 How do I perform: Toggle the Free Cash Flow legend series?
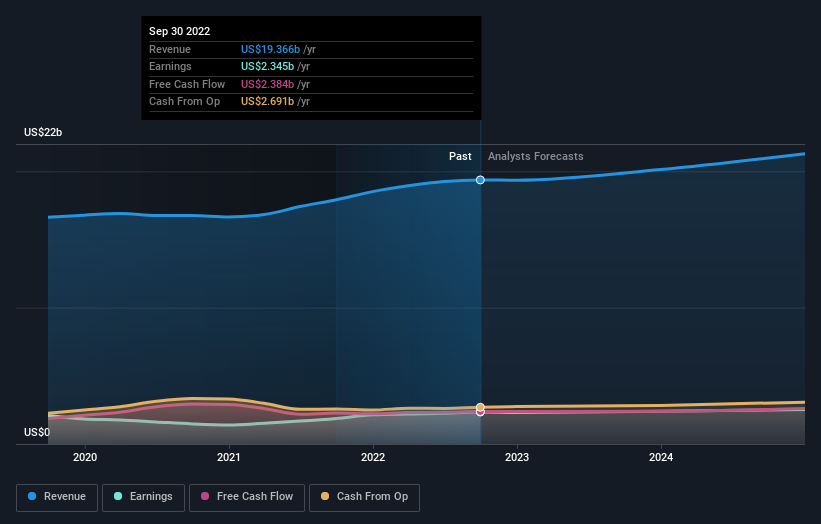[247, 497]
